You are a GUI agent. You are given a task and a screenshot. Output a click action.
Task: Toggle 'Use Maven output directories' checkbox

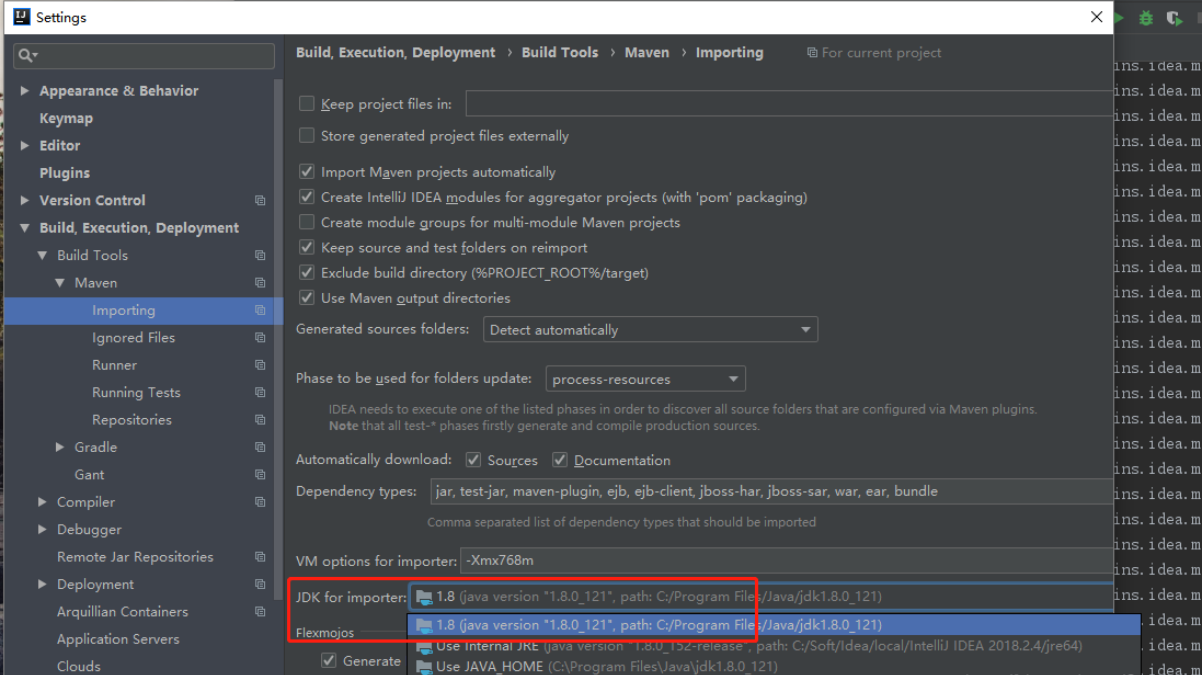[x=307, y=298]
